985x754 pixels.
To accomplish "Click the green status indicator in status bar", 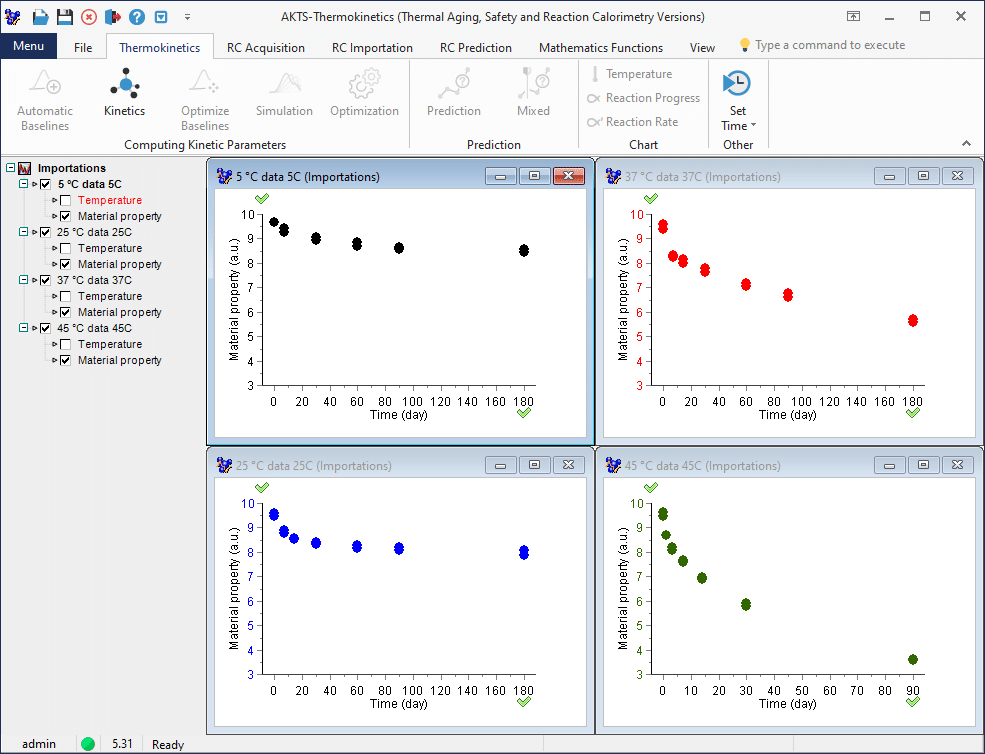I will (x=88, y=743).
